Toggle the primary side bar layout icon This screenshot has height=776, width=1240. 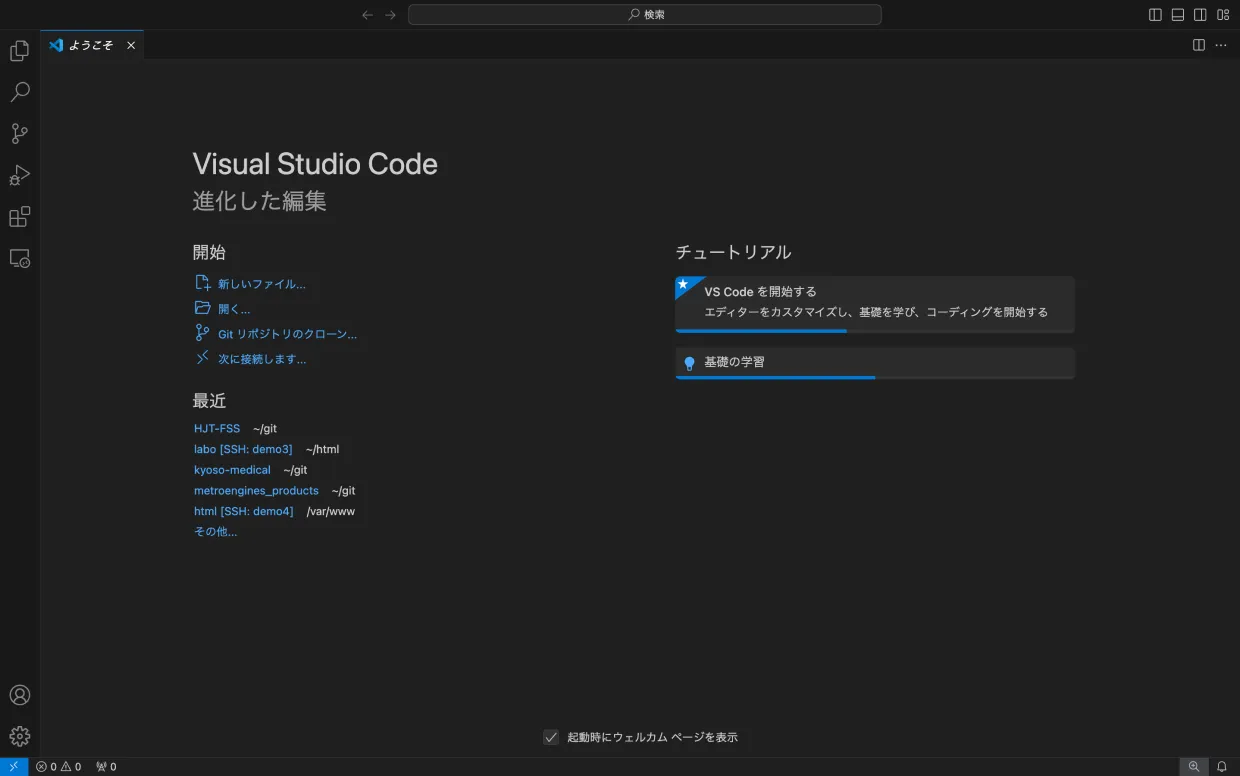tap(1155, 15)
